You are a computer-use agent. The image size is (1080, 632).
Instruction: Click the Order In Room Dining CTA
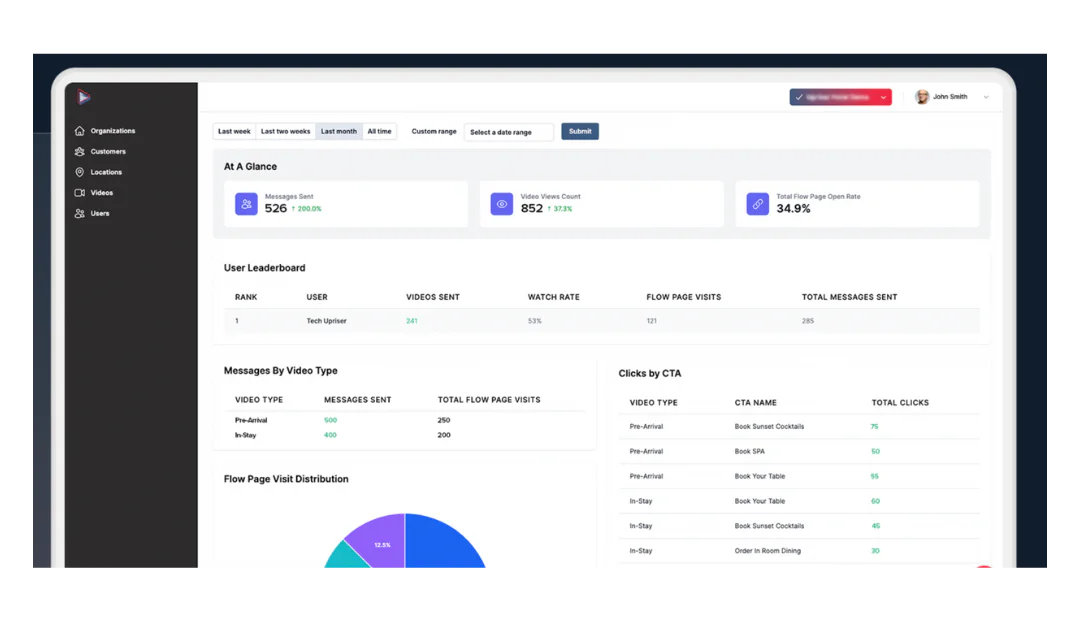tap(767, 551)
